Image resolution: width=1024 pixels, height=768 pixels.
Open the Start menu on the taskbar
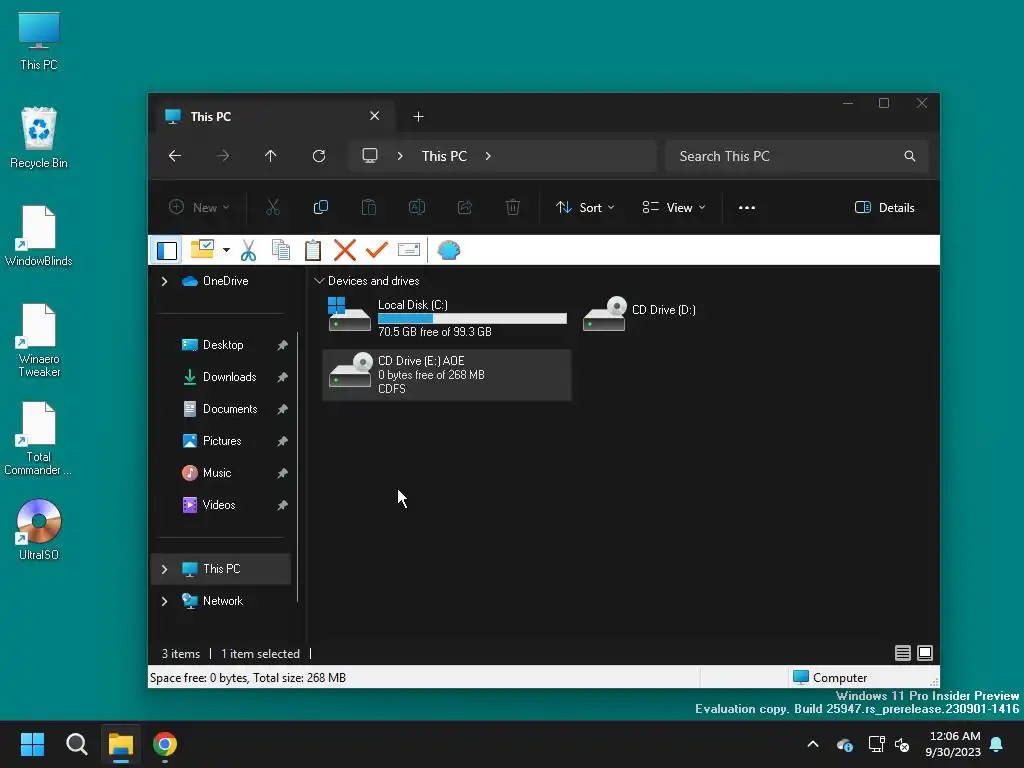click(32, 744)
